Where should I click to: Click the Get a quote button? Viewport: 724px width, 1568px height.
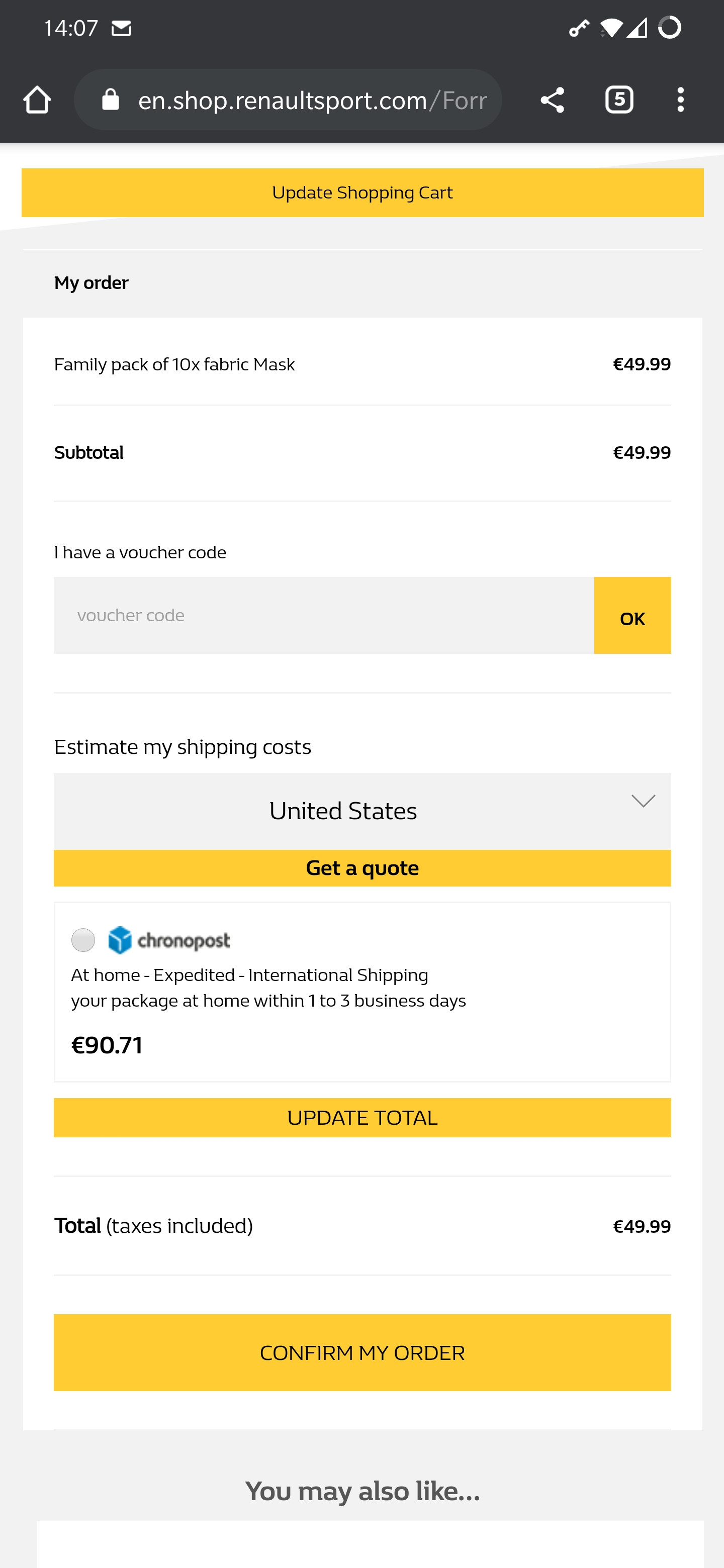[363, 868]
